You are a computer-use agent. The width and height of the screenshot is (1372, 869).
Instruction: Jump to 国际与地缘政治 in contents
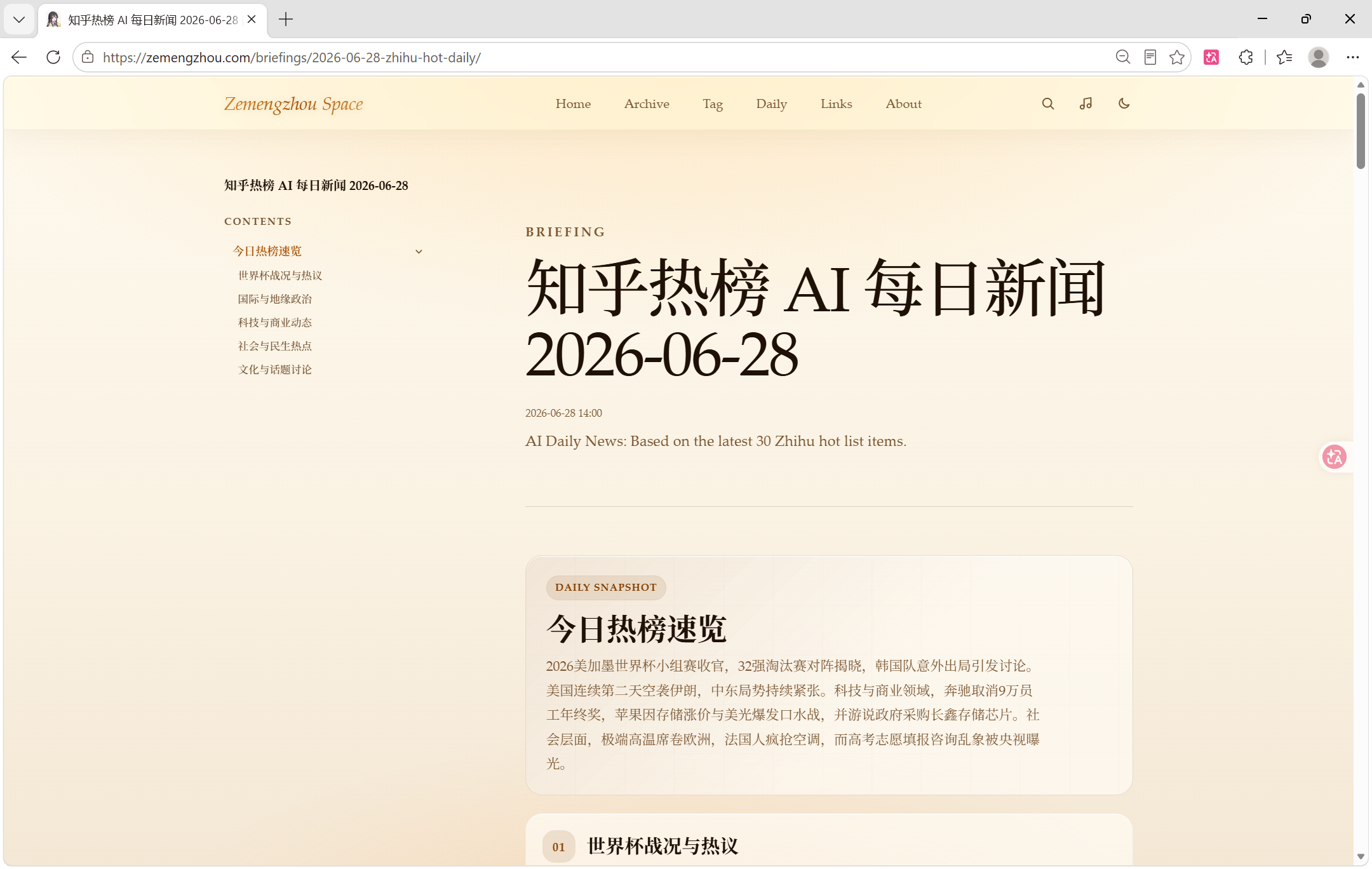pos(275,299)
